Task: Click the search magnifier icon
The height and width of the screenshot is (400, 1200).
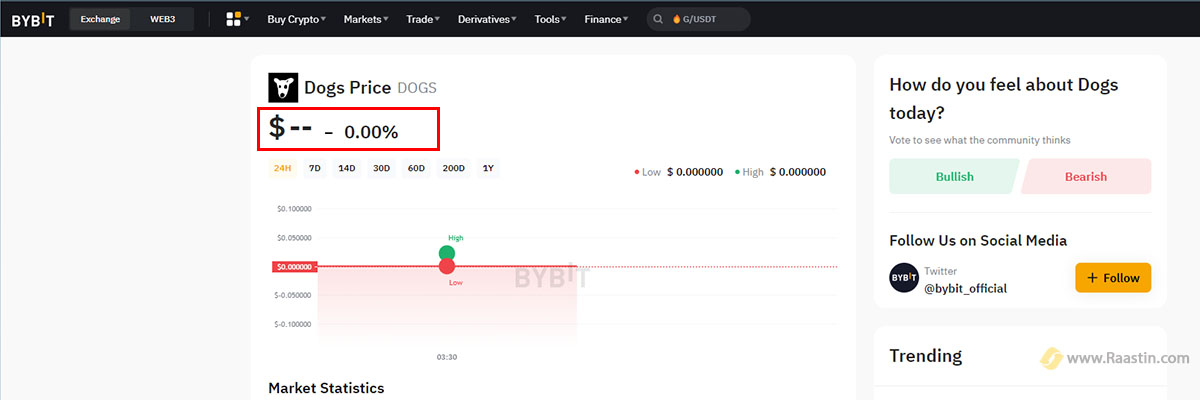Action: [660, 19]
